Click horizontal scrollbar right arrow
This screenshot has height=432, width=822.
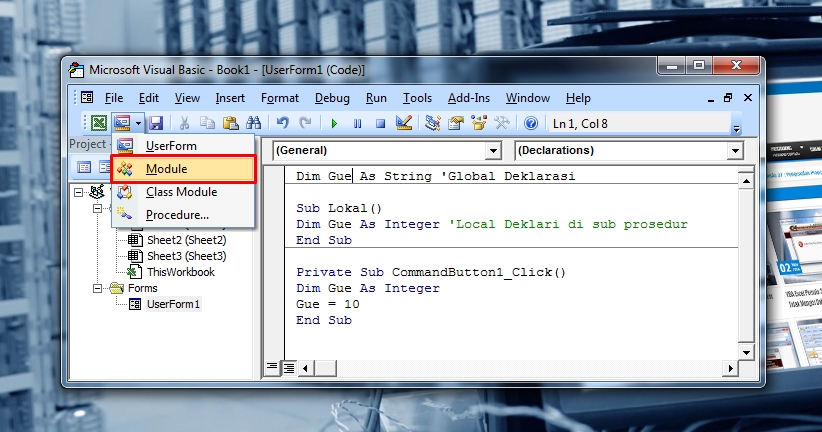730,369
